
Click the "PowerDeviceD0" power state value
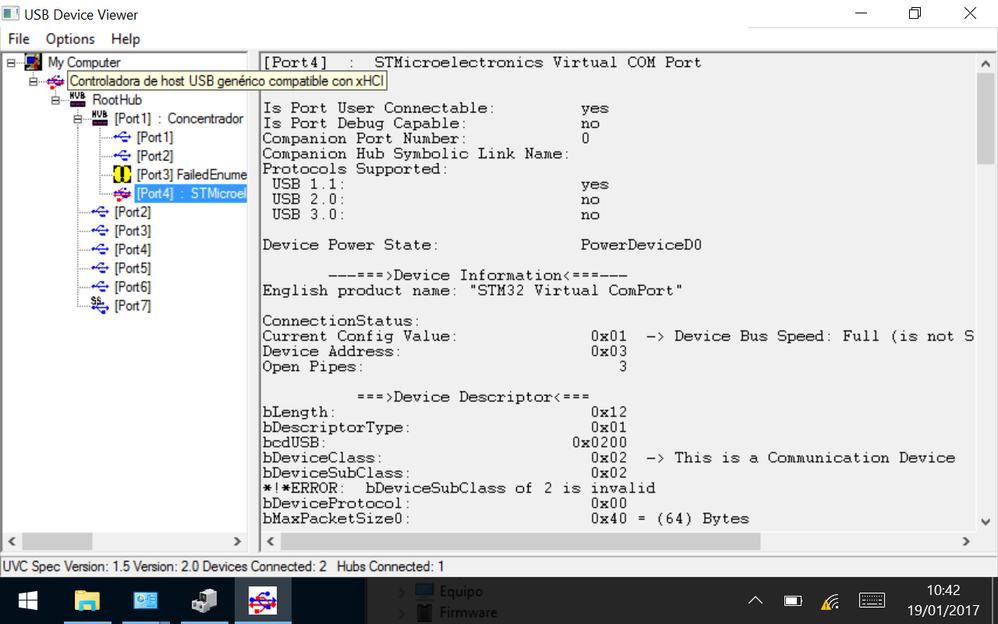pos(641,245)
